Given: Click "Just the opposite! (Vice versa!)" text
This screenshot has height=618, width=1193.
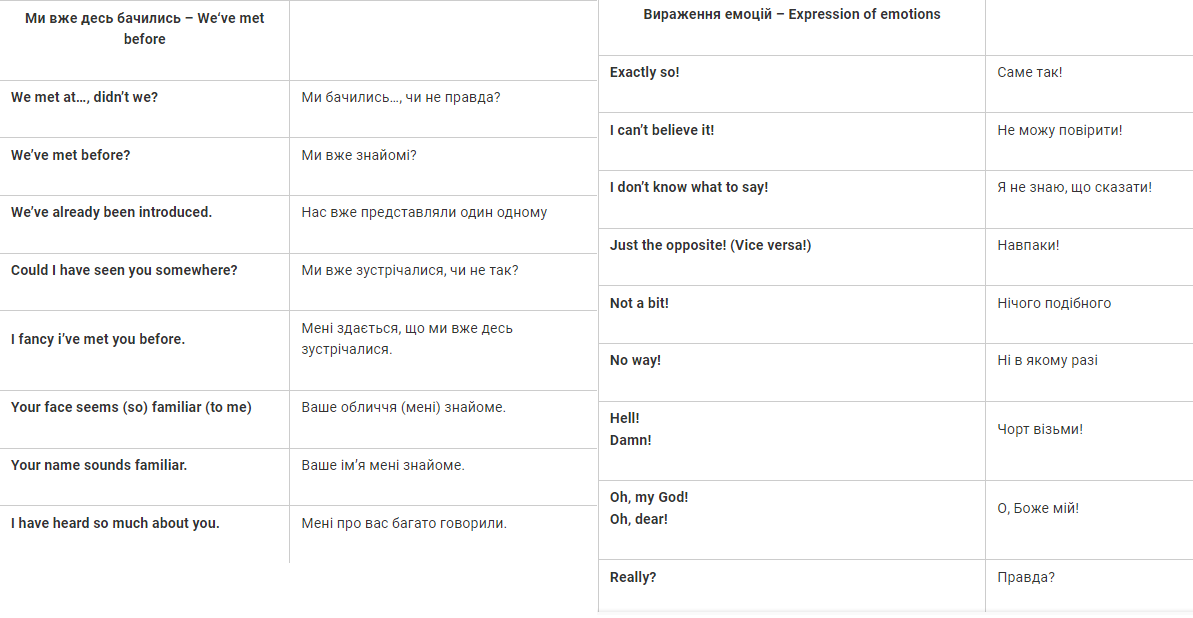Looking at the screenshot, I should click(x=710, y=245).
